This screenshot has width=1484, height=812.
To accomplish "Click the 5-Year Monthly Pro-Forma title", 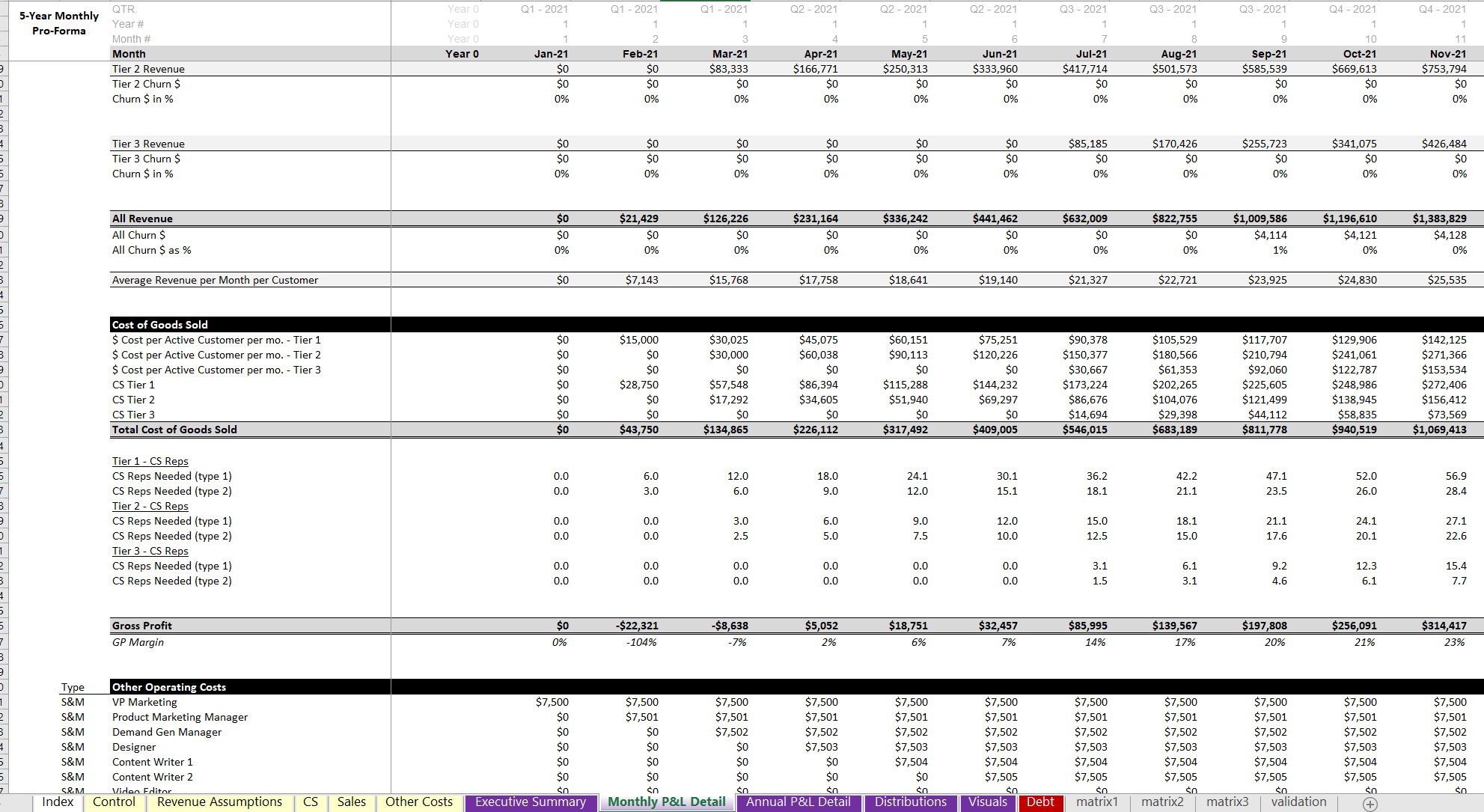I will 59,23.
